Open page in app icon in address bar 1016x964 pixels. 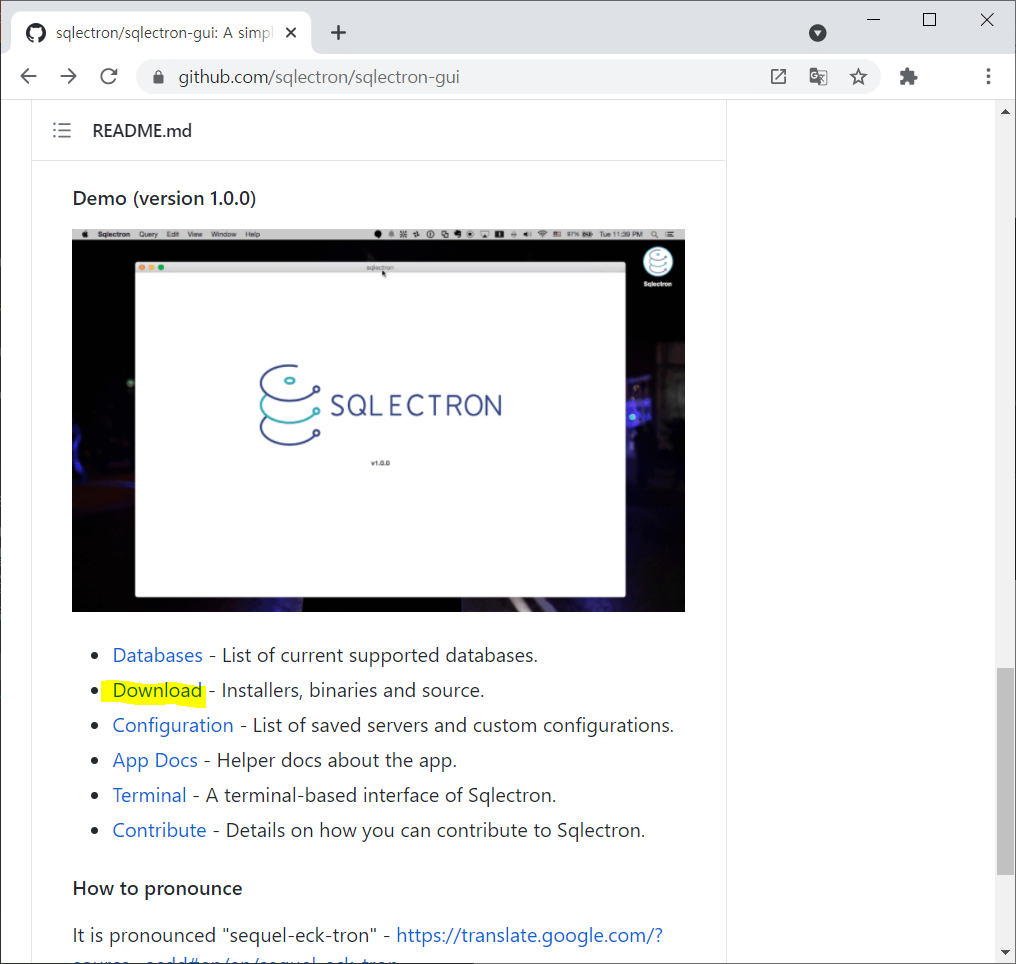pyautogui.click(x=778, y=76)
